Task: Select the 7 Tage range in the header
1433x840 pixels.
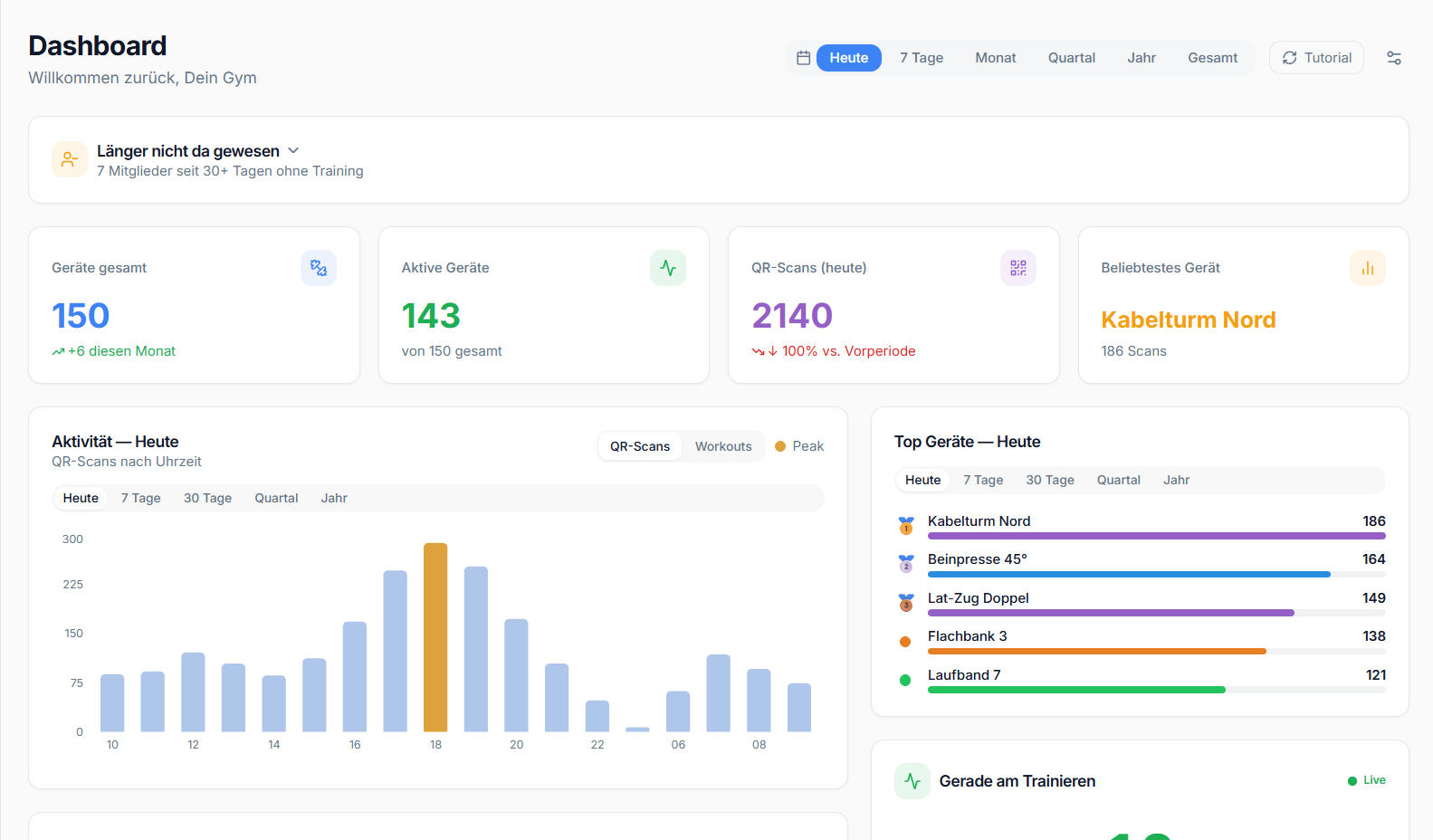Action: [x=922, y=58]
